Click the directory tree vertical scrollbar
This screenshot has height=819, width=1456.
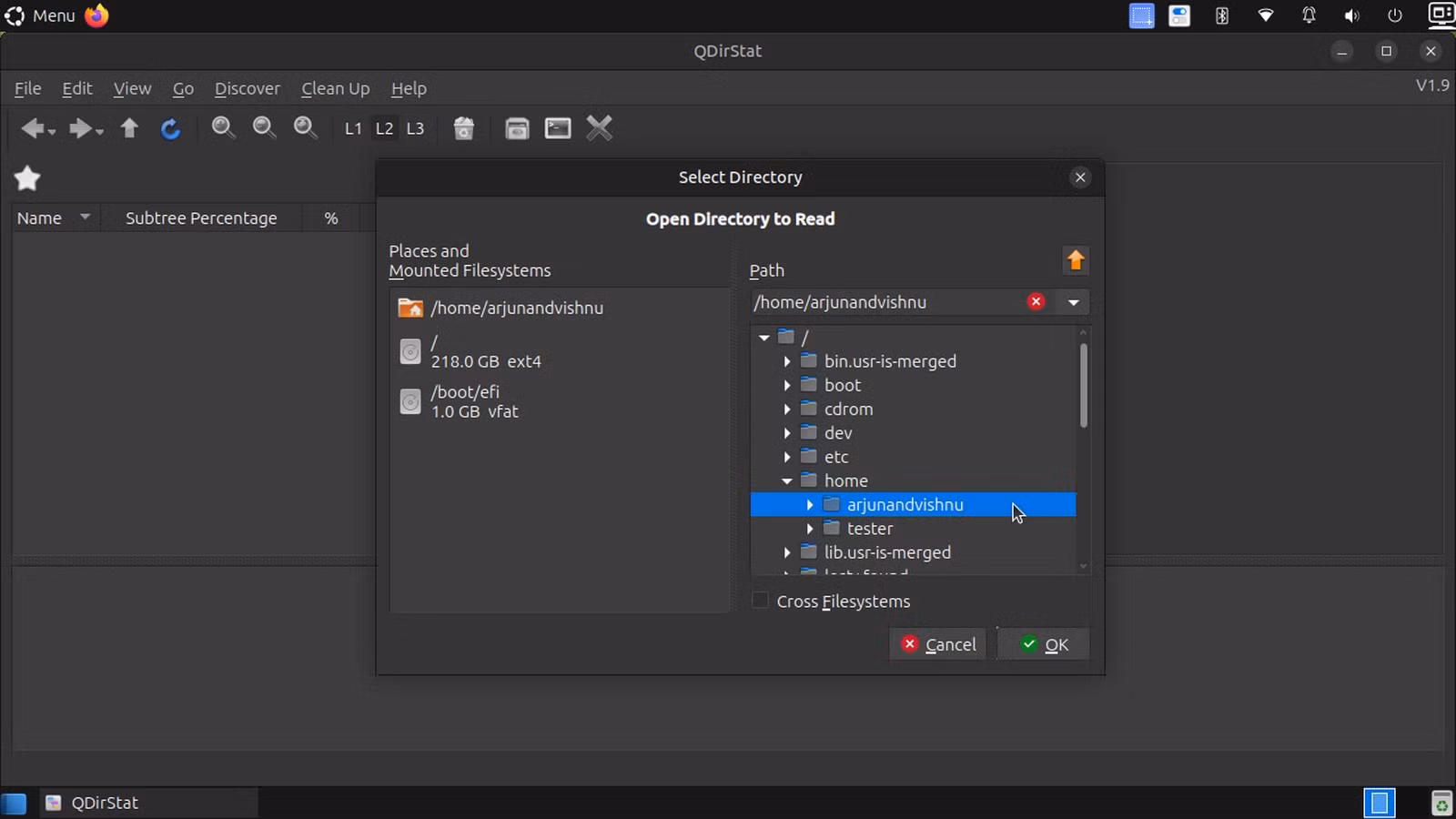pyautogui.click(x=1083, y=385)
